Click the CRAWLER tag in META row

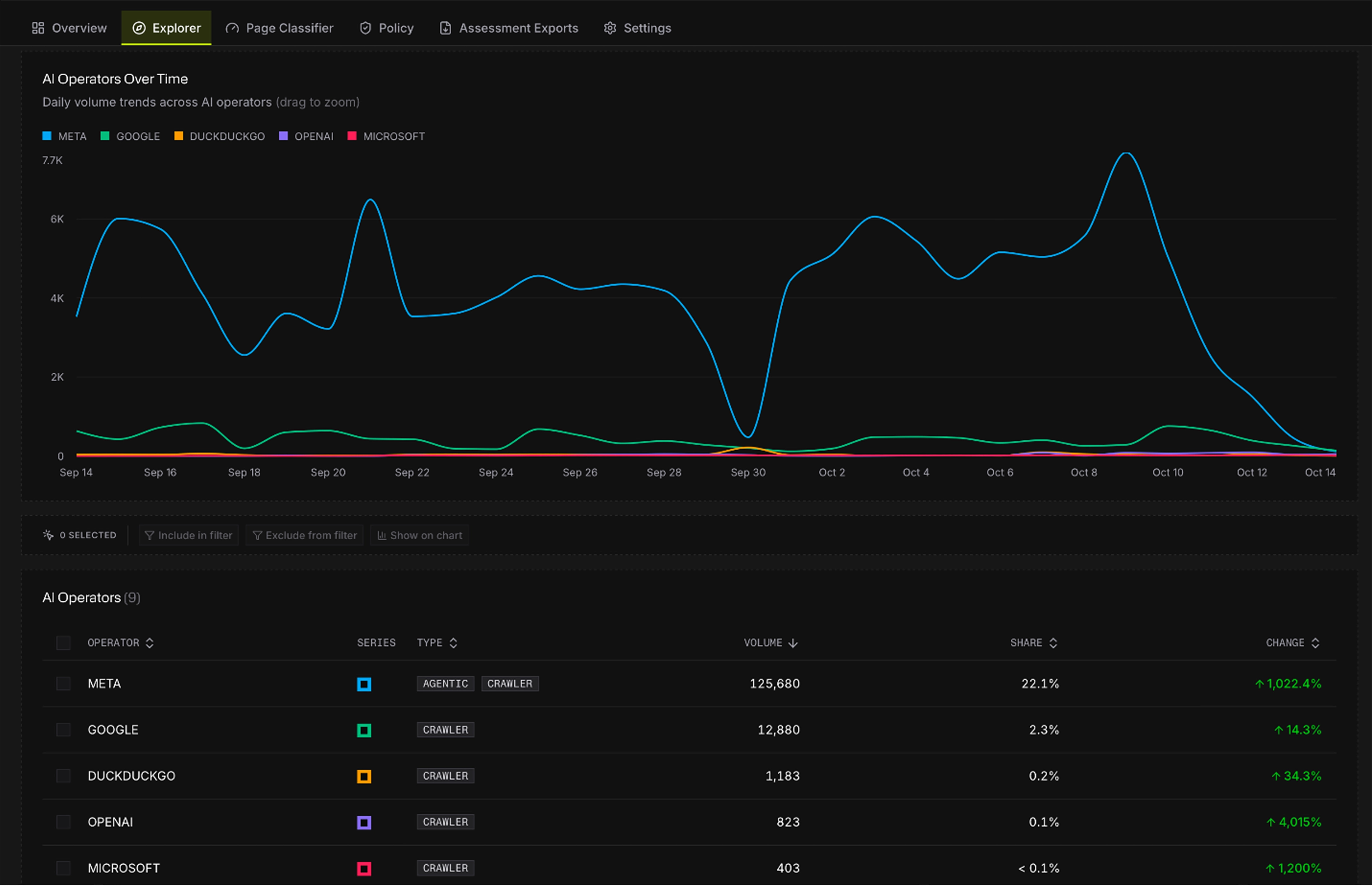pyautogui.click(x=510, y=684)
